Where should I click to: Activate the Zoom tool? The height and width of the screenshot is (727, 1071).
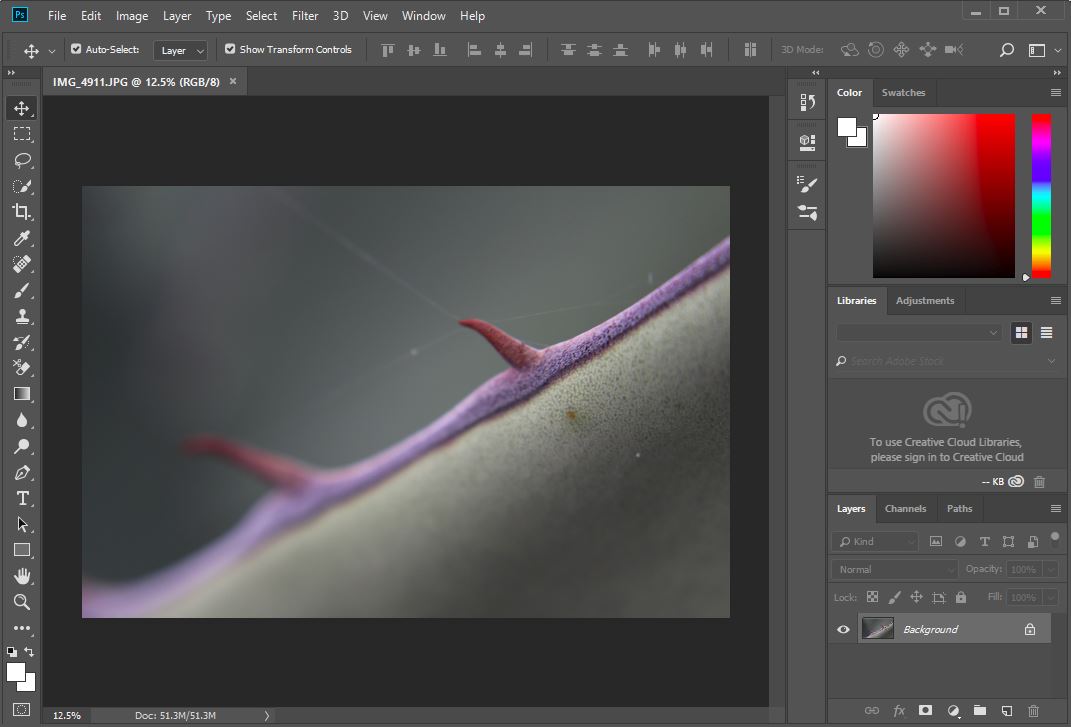pos(22,602)
